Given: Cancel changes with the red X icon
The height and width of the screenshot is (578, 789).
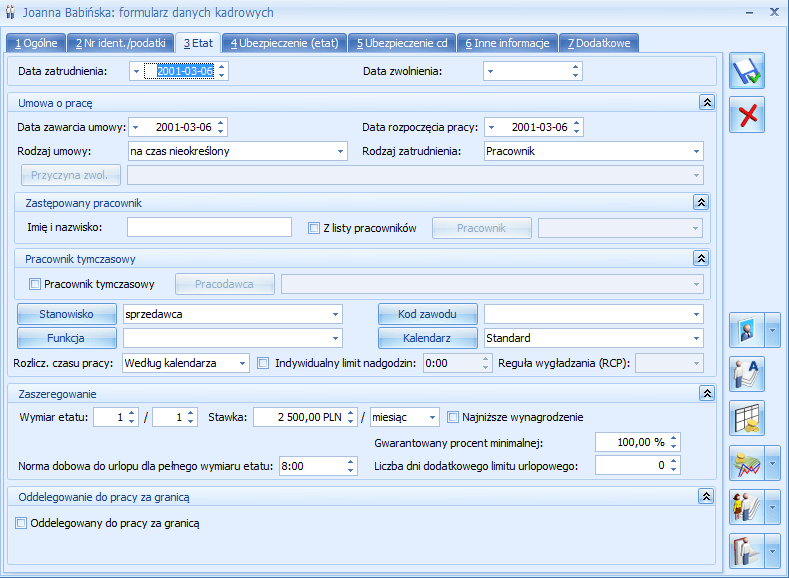Looking at the screenshot, I should [x=747, y=115].
